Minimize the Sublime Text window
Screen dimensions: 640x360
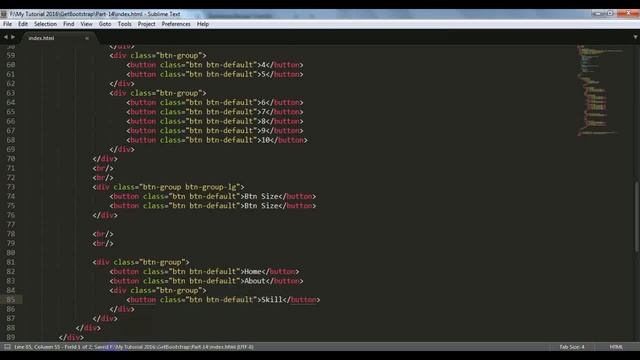598,13
